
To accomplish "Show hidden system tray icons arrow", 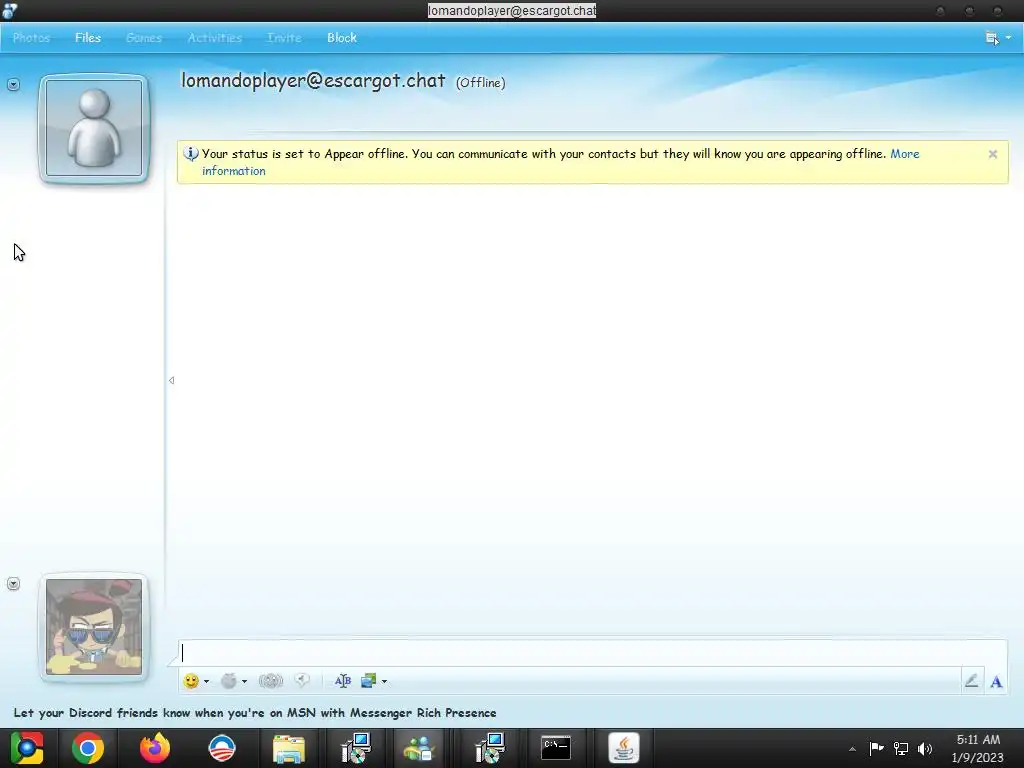I will click(x=852, y=749).
